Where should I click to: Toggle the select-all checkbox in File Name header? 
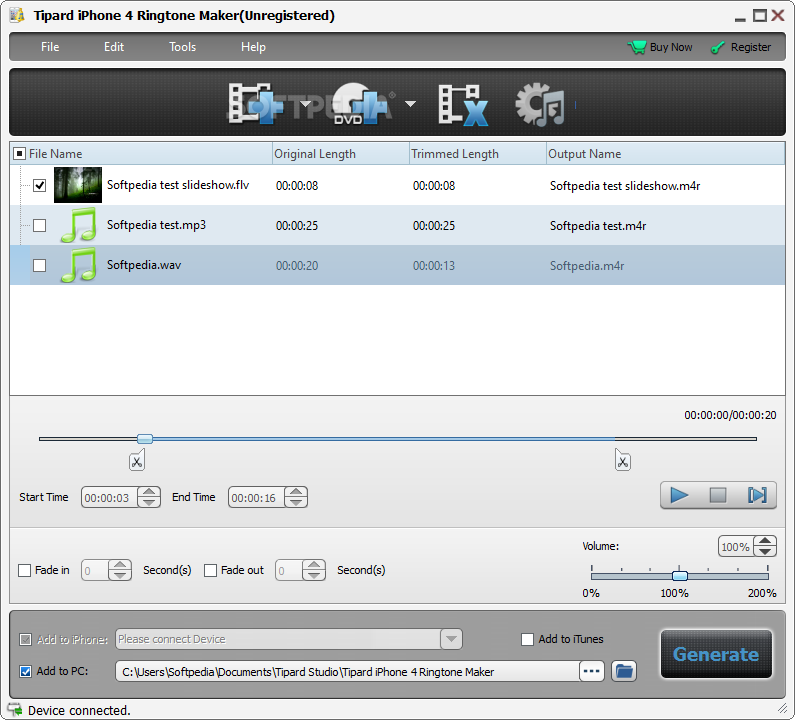[x=19, y=153]
